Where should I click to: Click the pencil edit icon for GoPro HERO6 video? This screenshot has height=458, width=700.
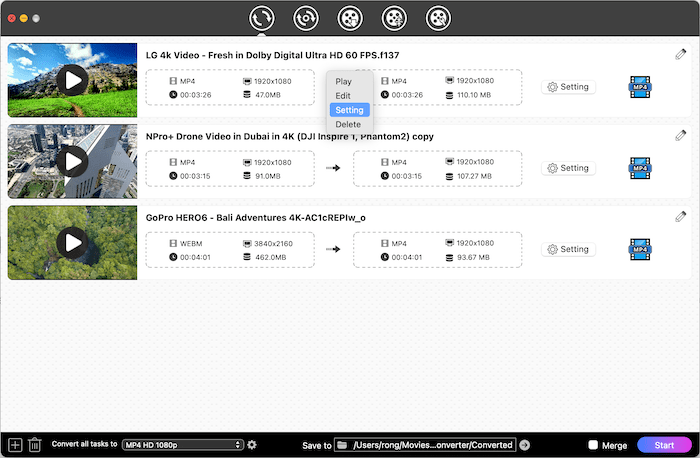click(681, 216)
